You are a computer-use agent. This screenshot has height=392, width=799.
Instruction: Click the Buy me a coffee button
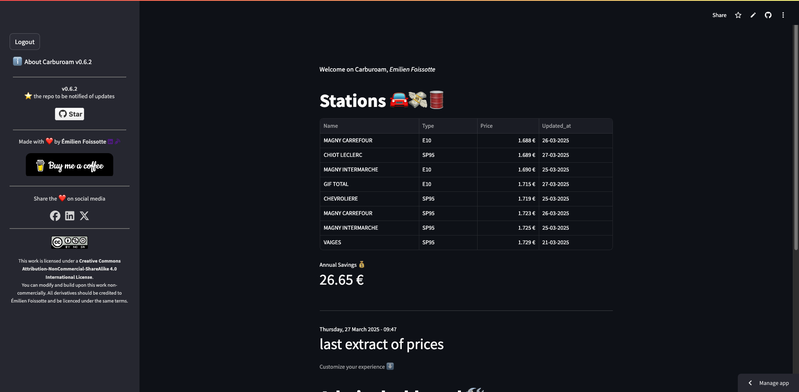70,165
